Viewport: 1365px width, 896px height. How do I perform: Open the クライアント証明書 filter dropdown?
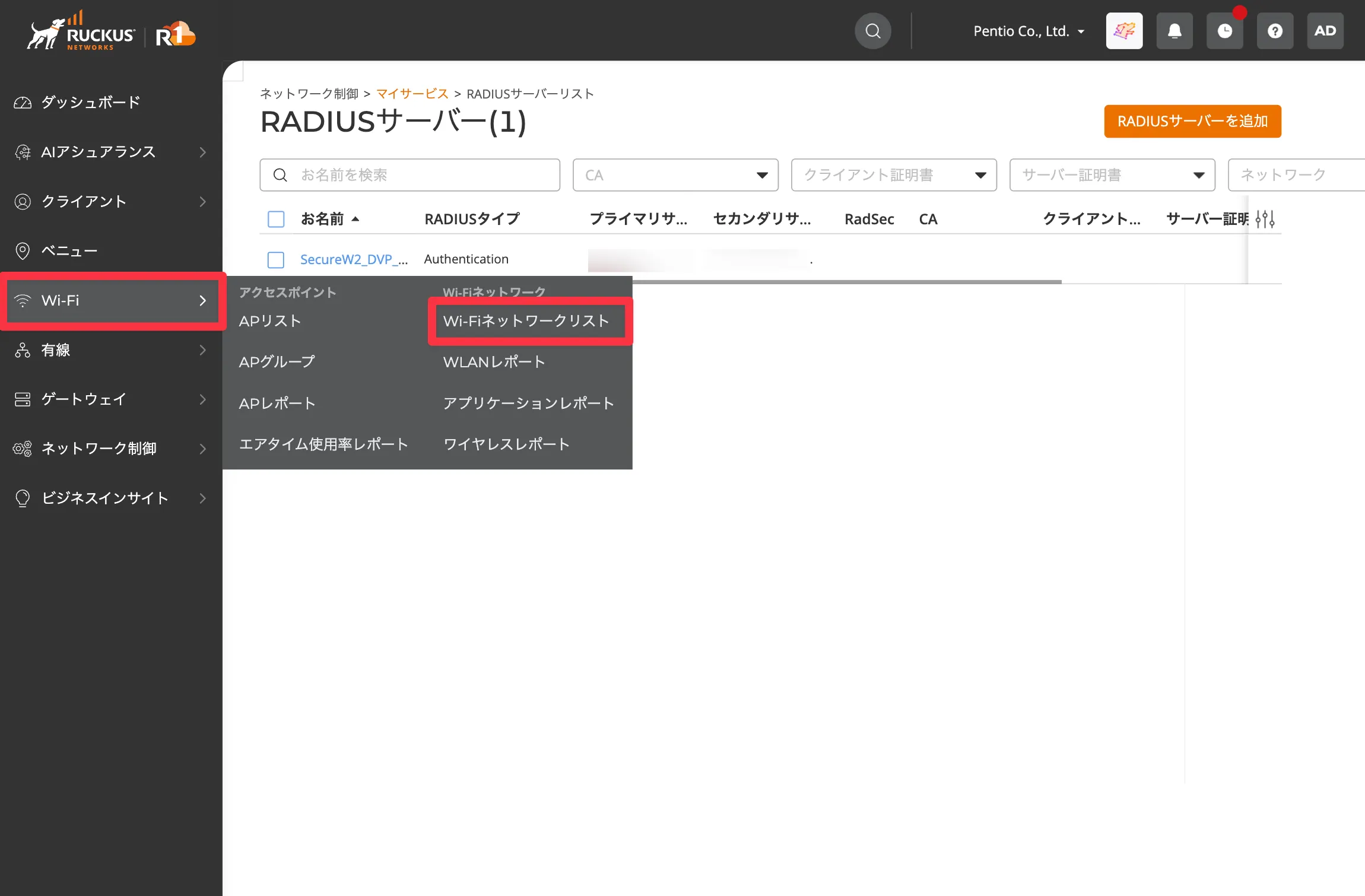[x=894, y=175]
